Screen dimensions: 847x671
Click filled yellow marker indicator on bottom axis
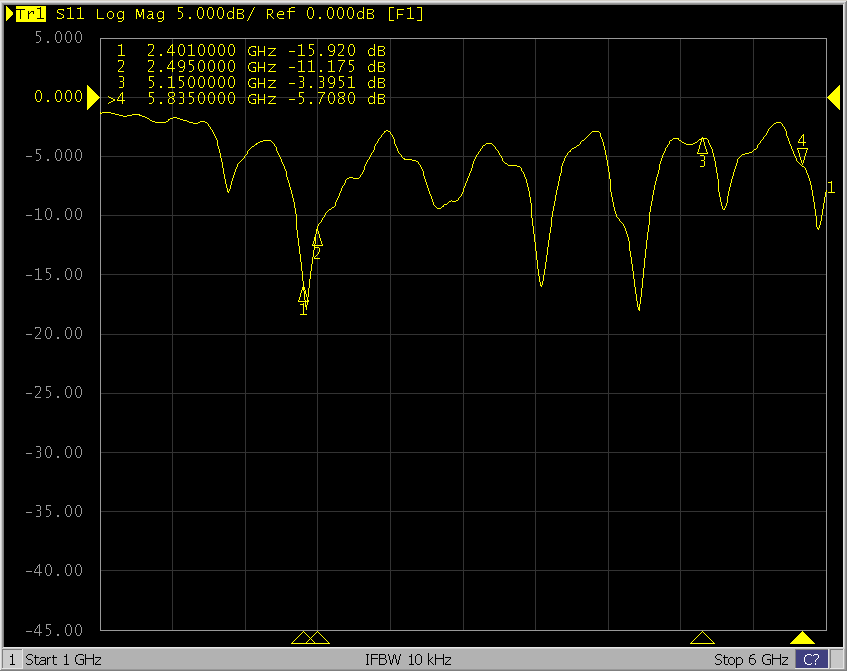(x=802, y=638)
